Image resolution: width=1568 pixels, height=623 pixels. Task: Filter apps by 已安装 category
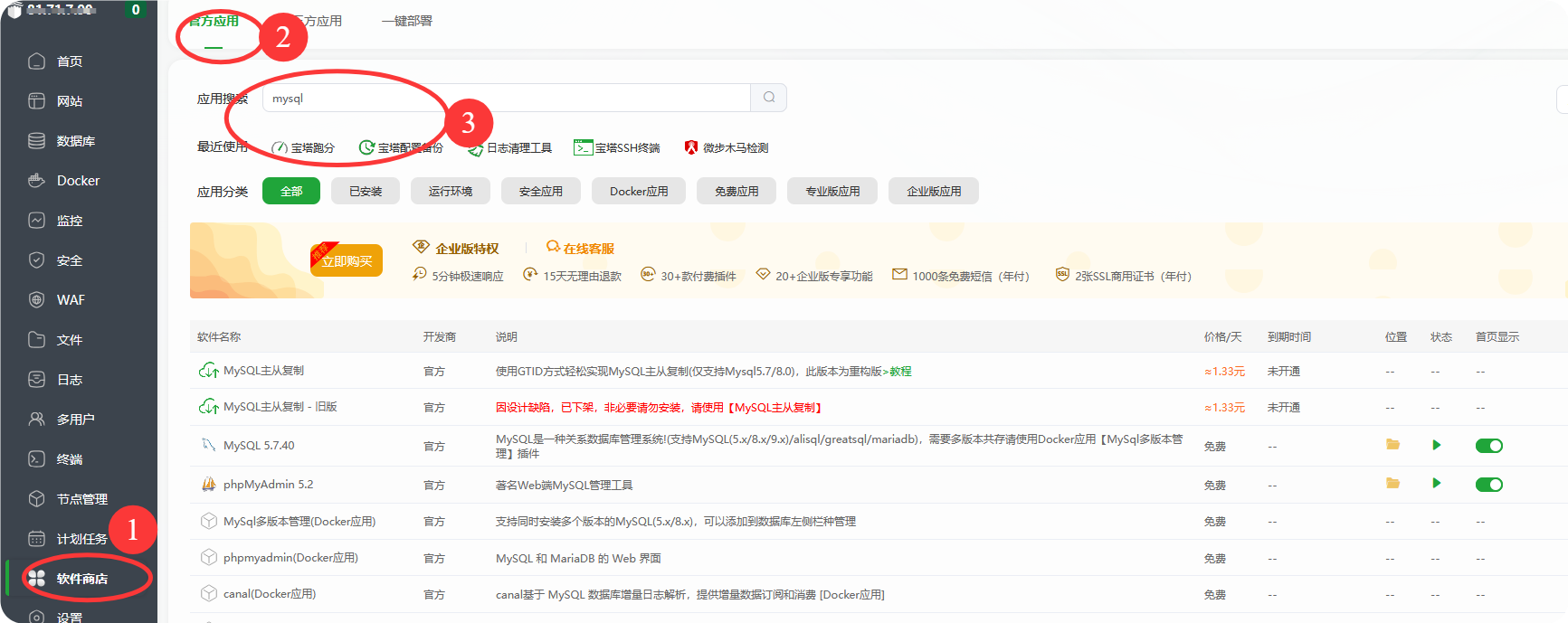click(x=366, y=191)
